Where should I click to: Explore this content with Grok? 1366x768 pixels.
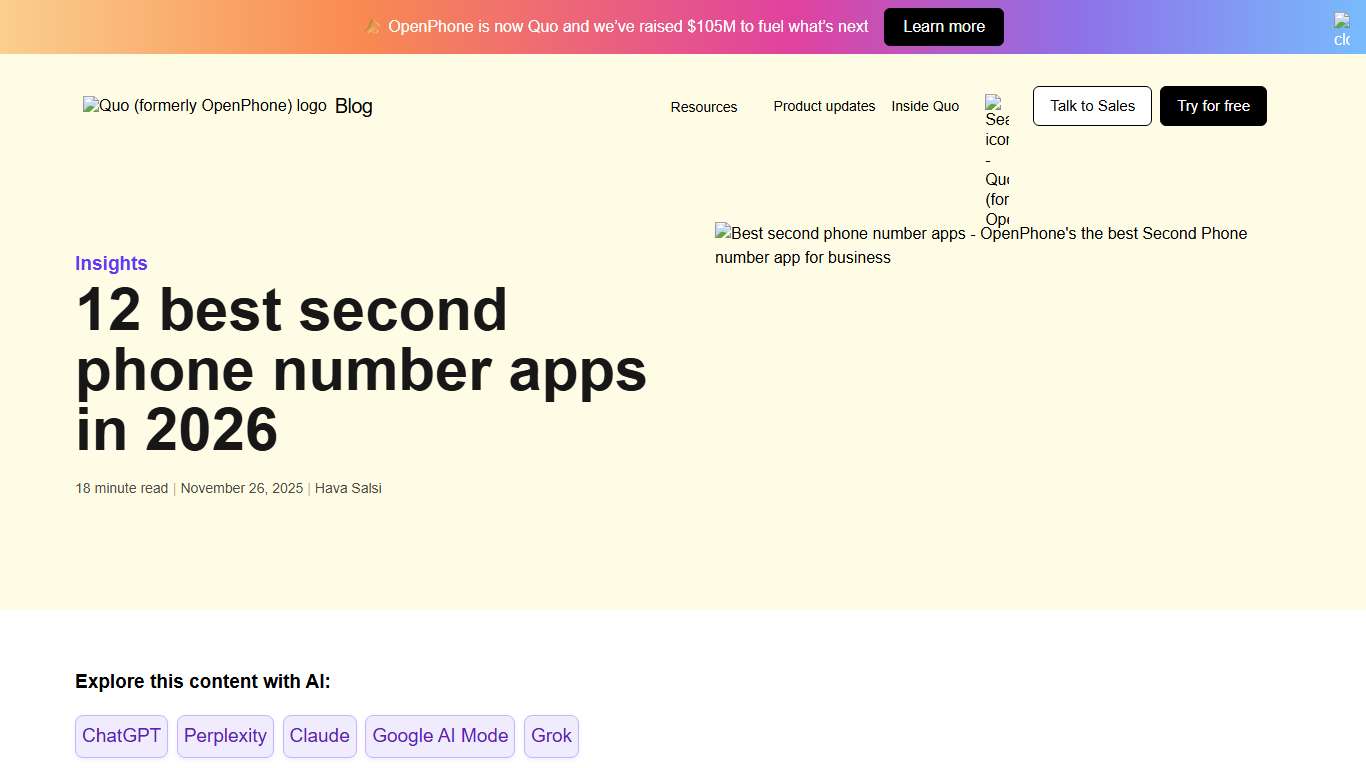pos(551,736)
